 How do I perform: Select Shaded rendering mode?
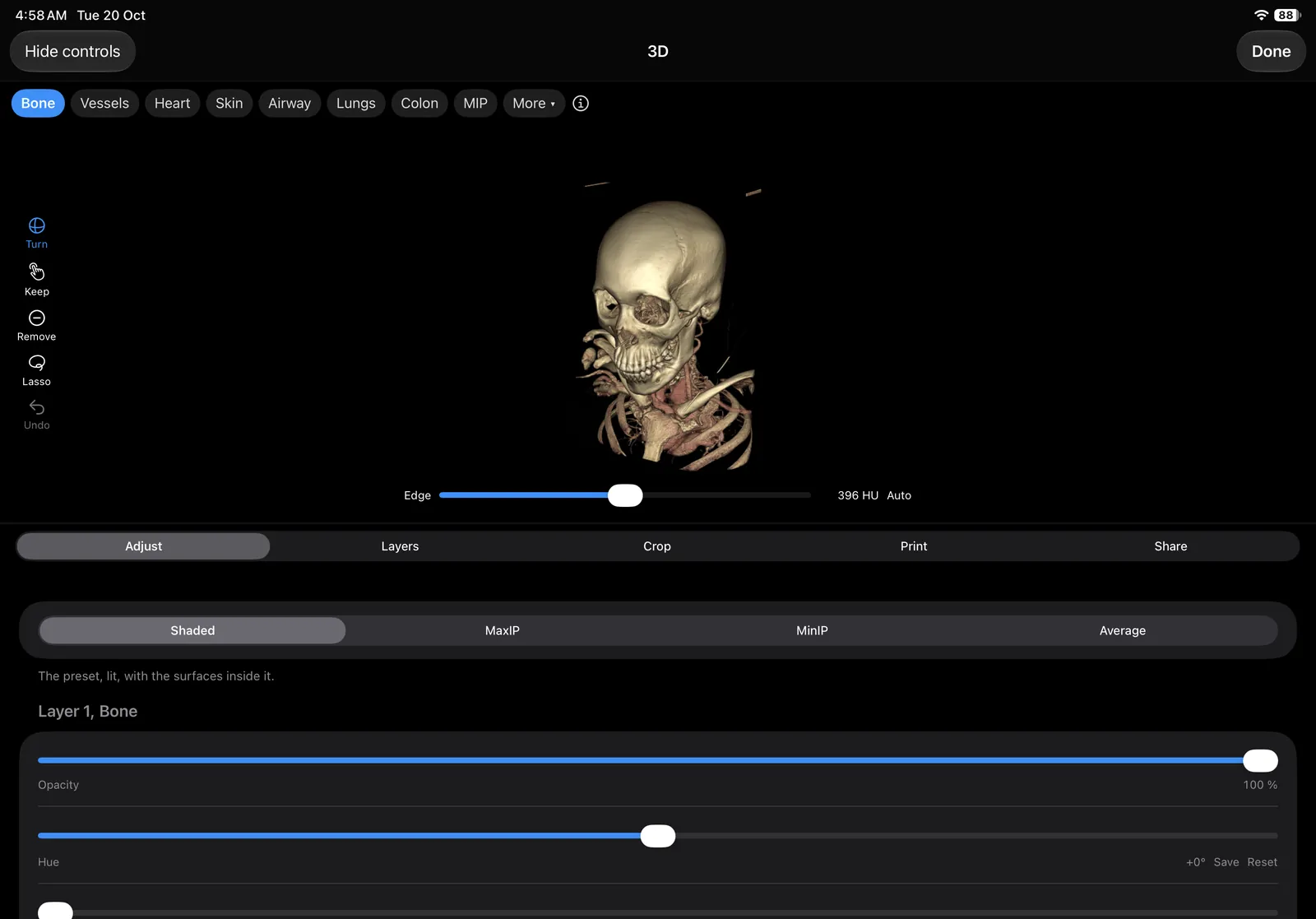[x=192, y=630]
